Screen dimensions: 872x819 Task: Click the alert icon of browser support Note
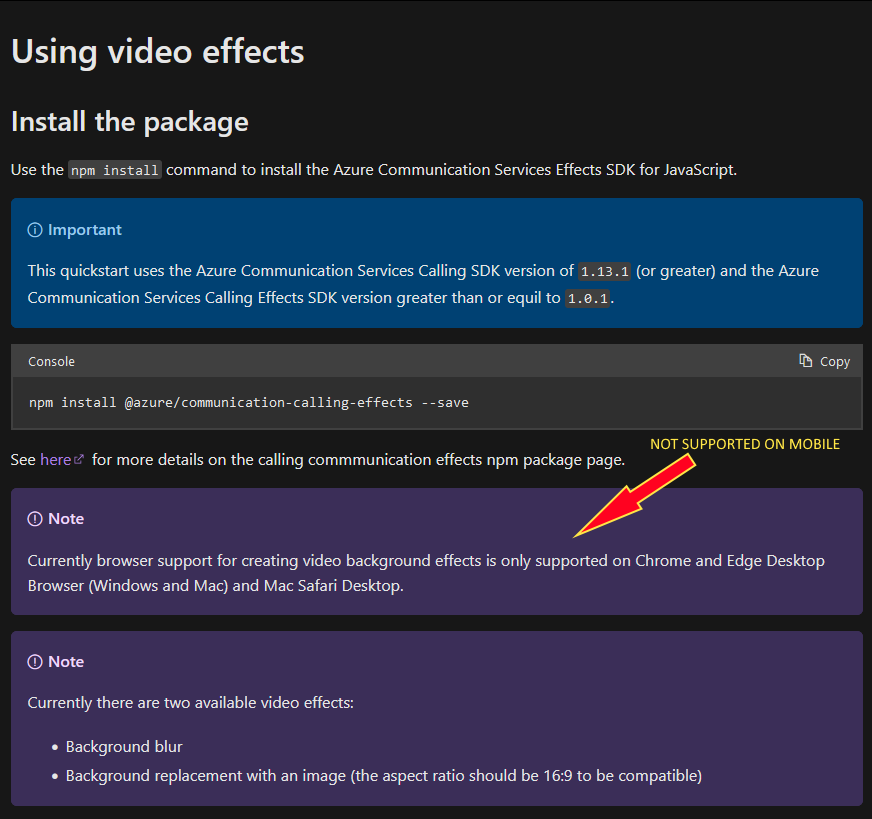tap(35, 519)
